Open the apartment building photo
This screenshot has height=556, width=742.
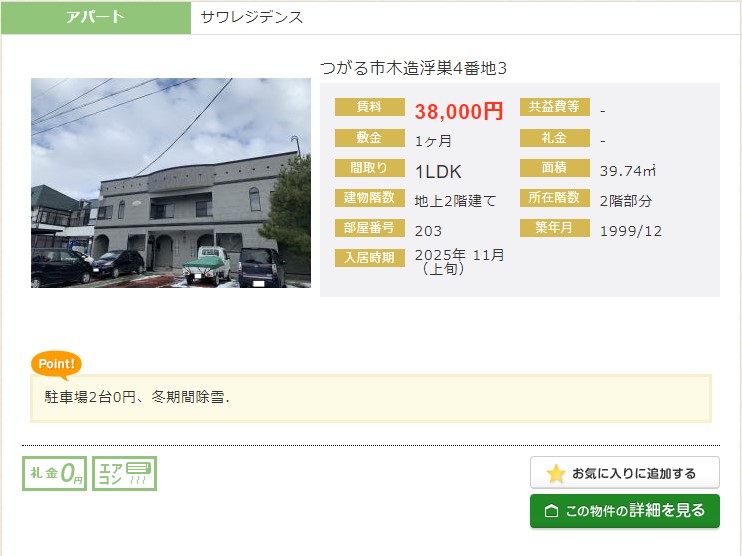click(171, 183)
